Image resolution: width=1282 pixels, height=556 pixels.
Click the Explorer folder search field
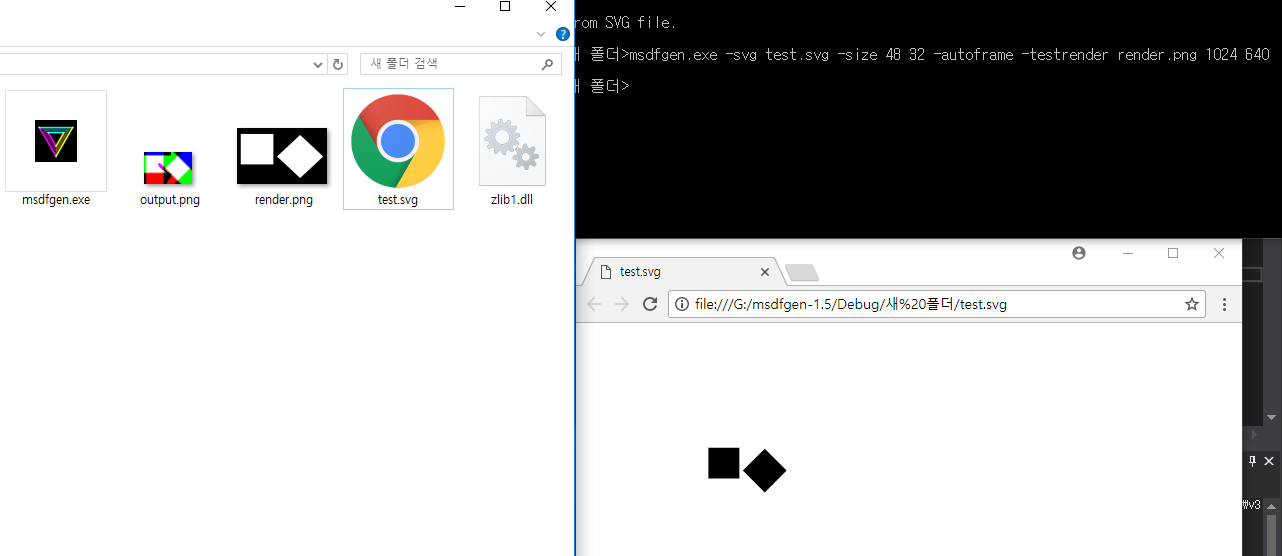point(460,64)
